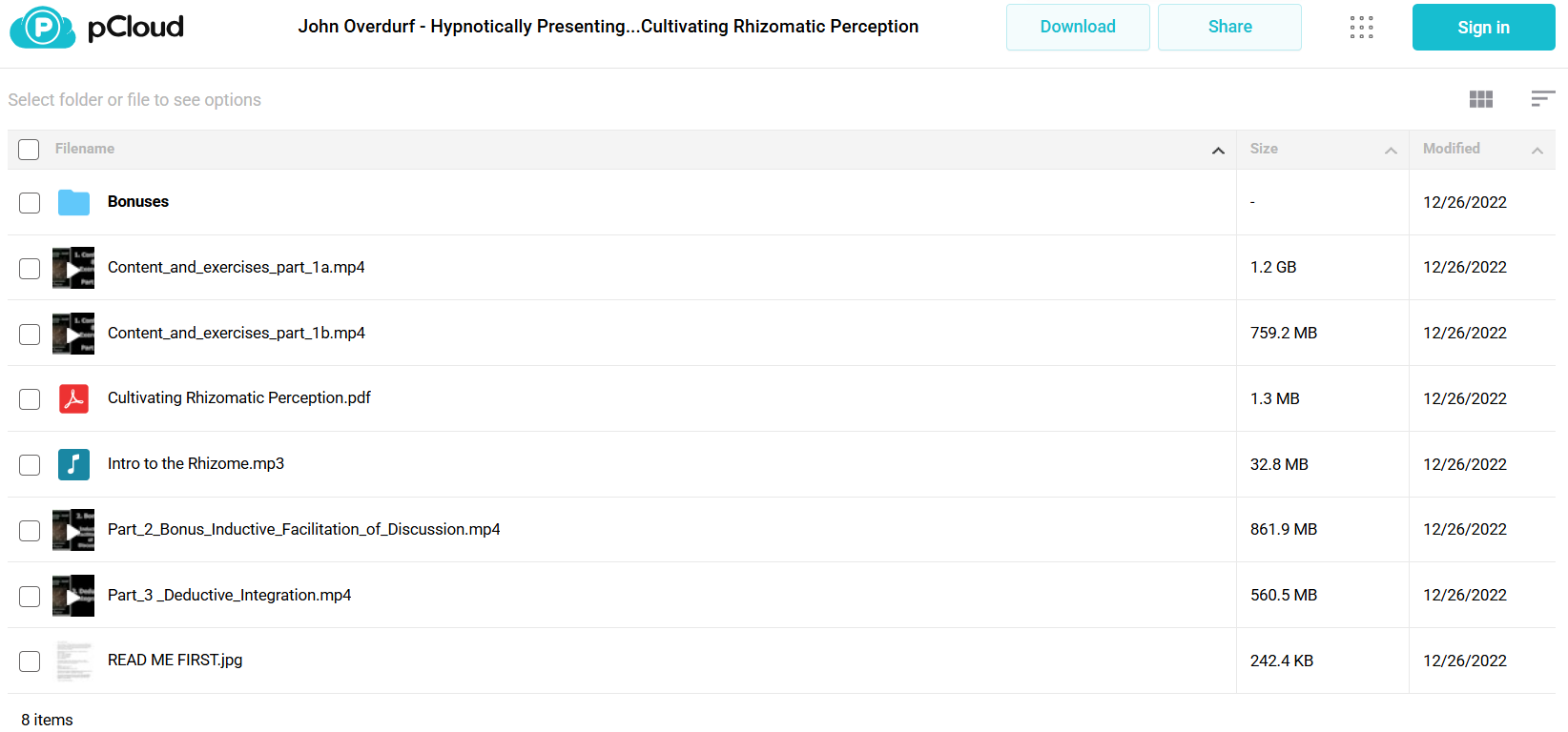1568x732 pixels.
Task: Open the apps grid dots menu
Action: click(x=1362, y=27)
